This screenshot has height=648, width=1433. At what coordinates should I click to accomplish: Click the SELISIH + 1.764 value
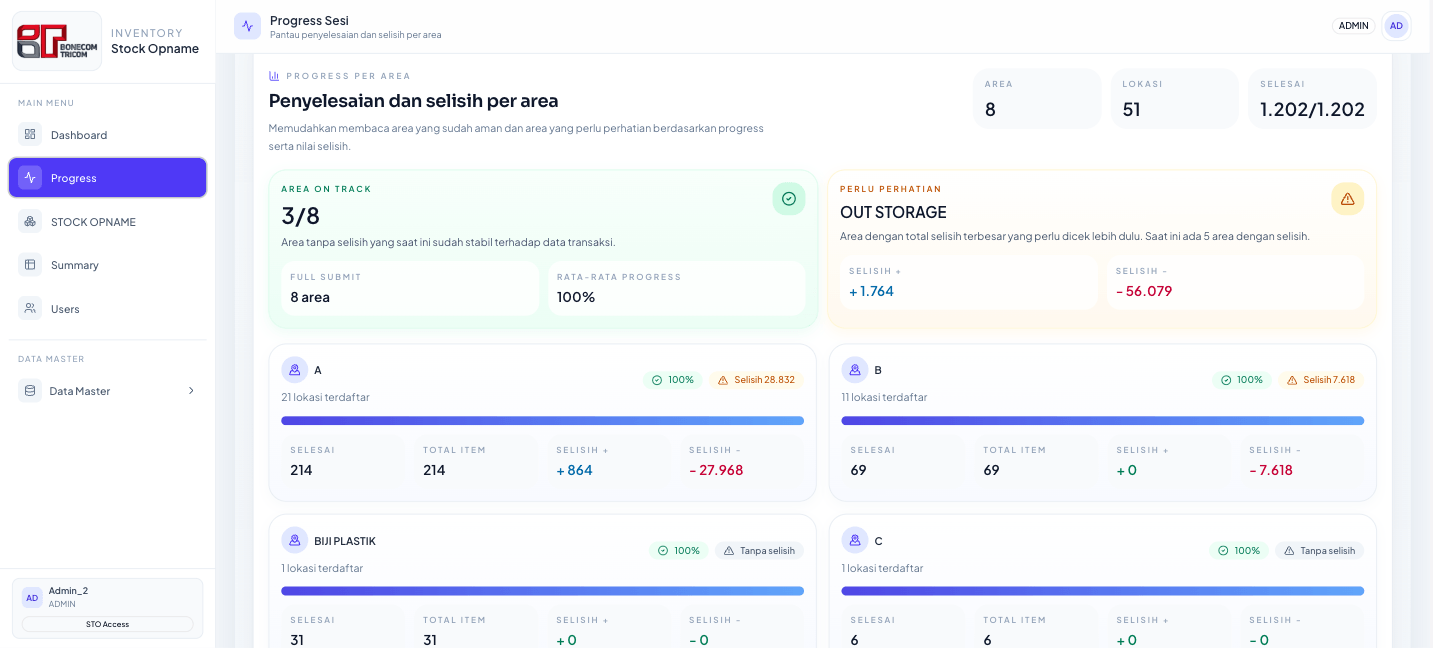tap(871, 291)
